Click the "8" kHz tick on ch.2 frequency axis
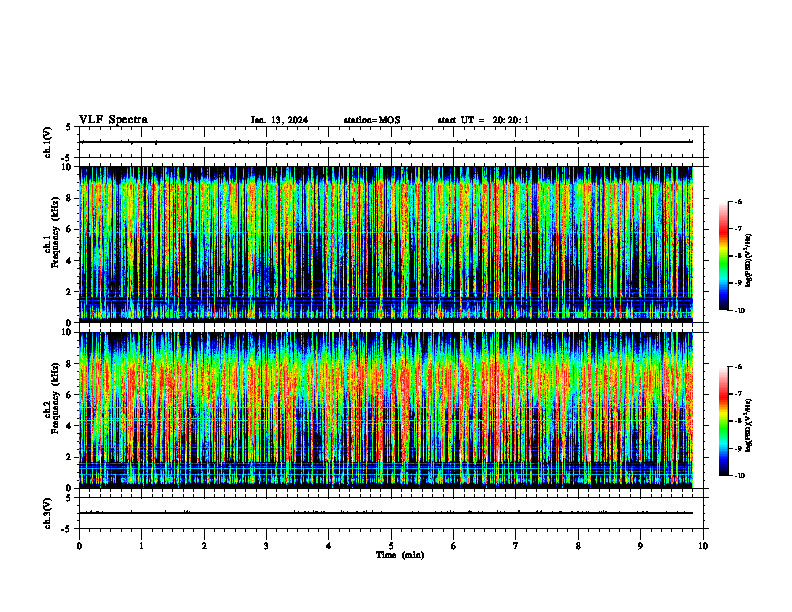 click(x=70, y=364)
